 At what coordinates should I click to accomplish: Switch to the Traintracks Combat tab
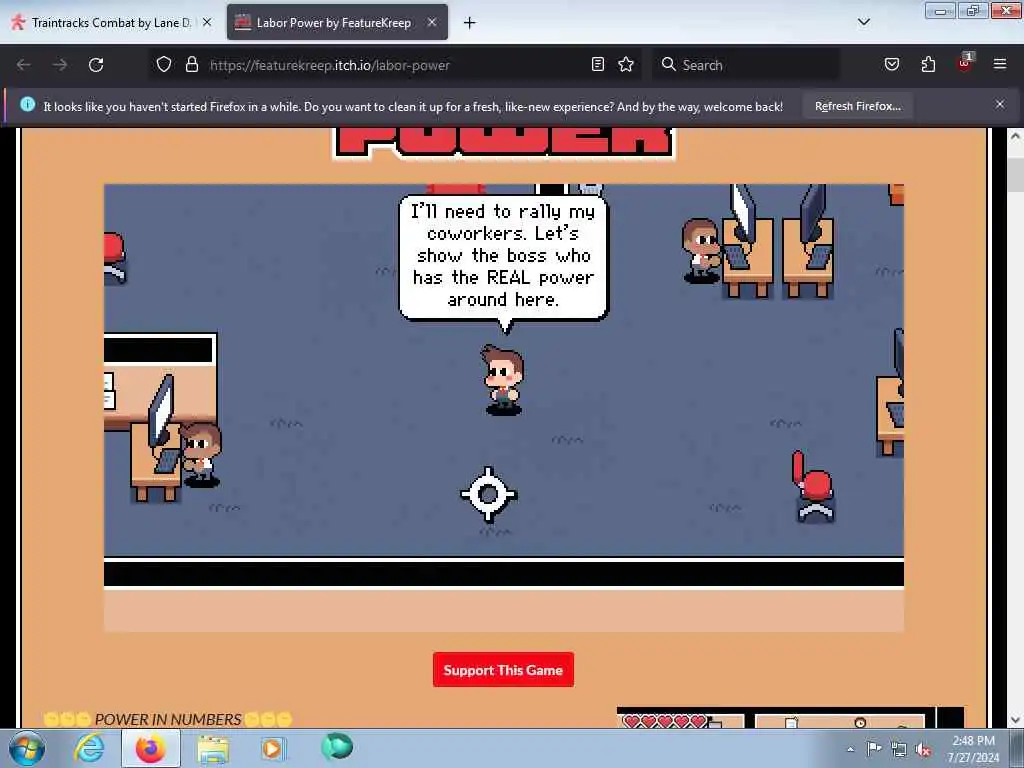point(112,23)
